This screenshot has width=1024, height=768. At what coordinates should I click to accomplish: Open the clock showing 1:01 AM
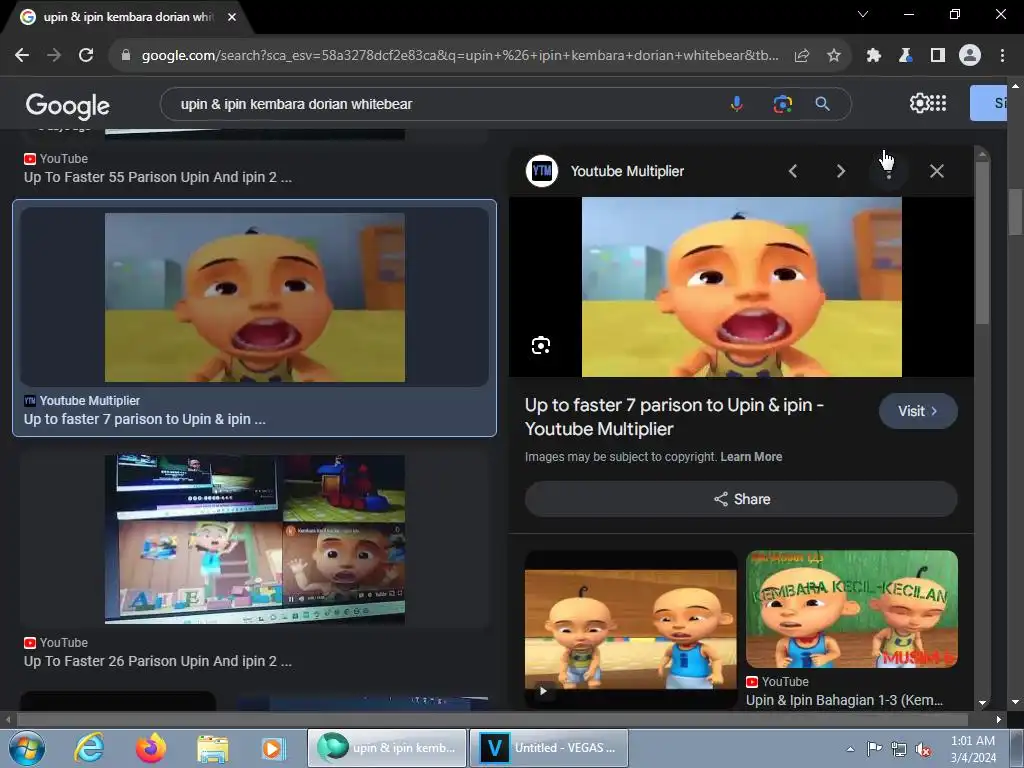click(973, 748)
